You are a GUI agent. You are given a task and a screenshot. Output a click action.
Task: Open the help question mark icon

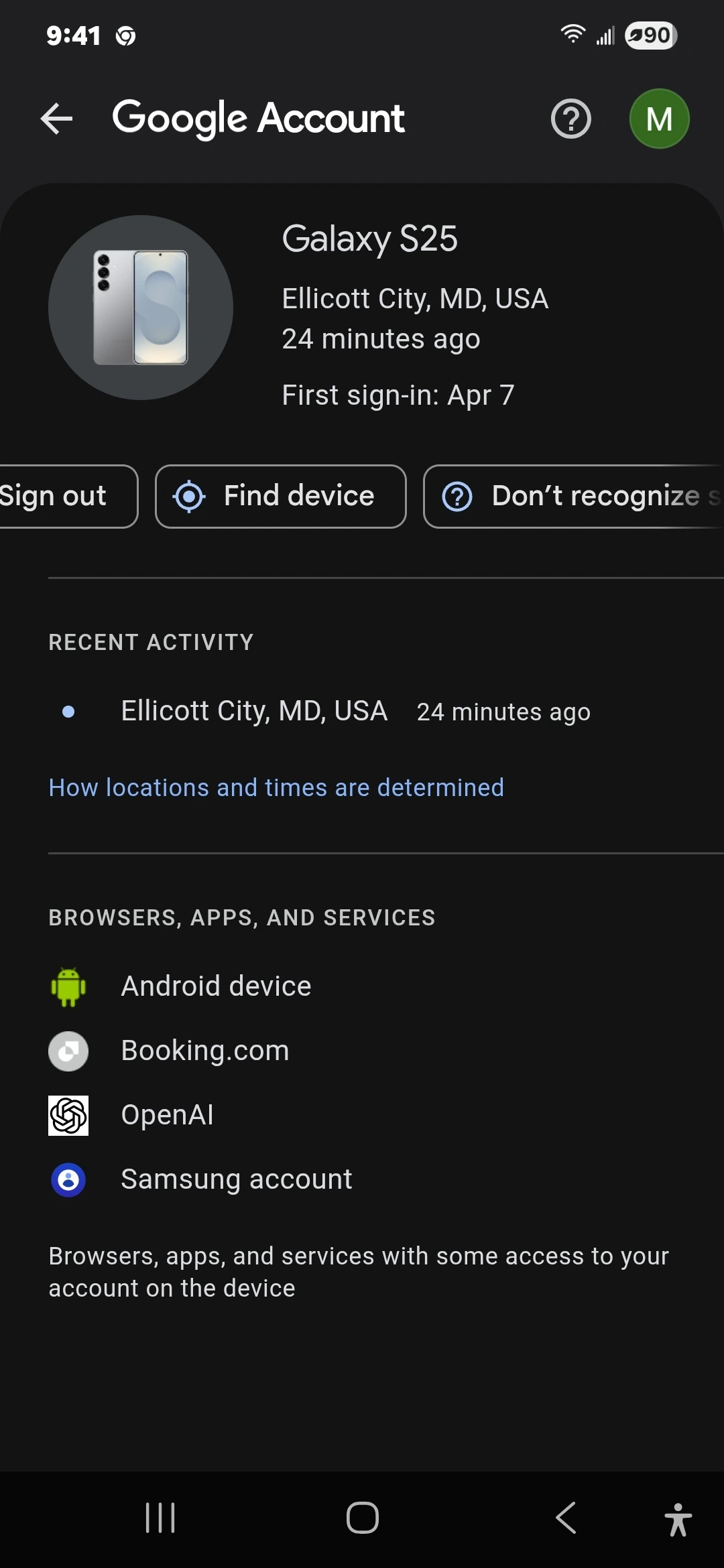(570, 119)
